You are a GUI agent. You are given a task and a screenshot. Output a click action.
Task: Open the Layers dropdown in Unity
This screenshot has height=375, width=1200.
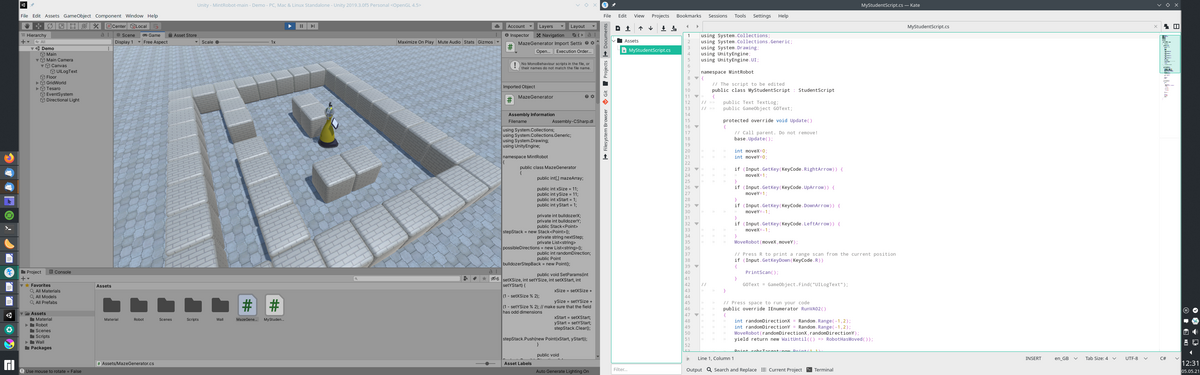click(551, 26)
